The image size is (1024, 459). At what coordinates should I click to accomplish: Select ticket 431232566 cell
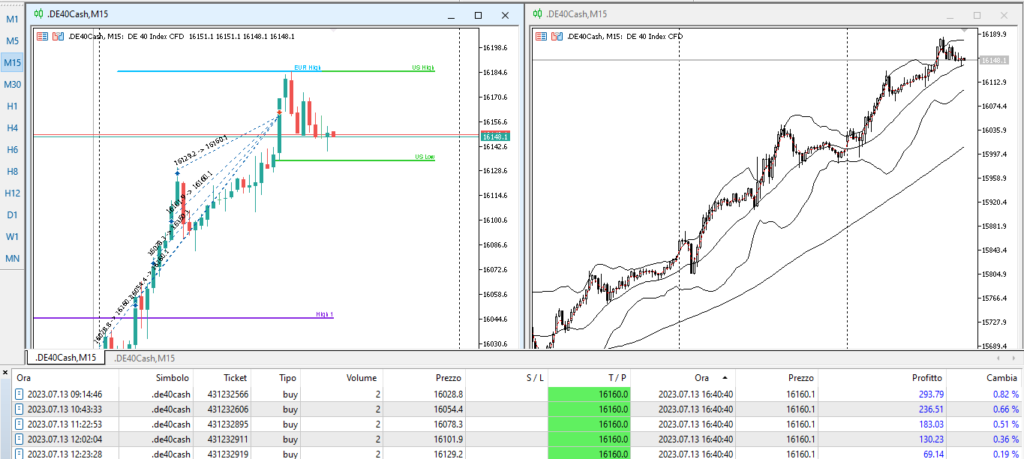pos(227,394)
